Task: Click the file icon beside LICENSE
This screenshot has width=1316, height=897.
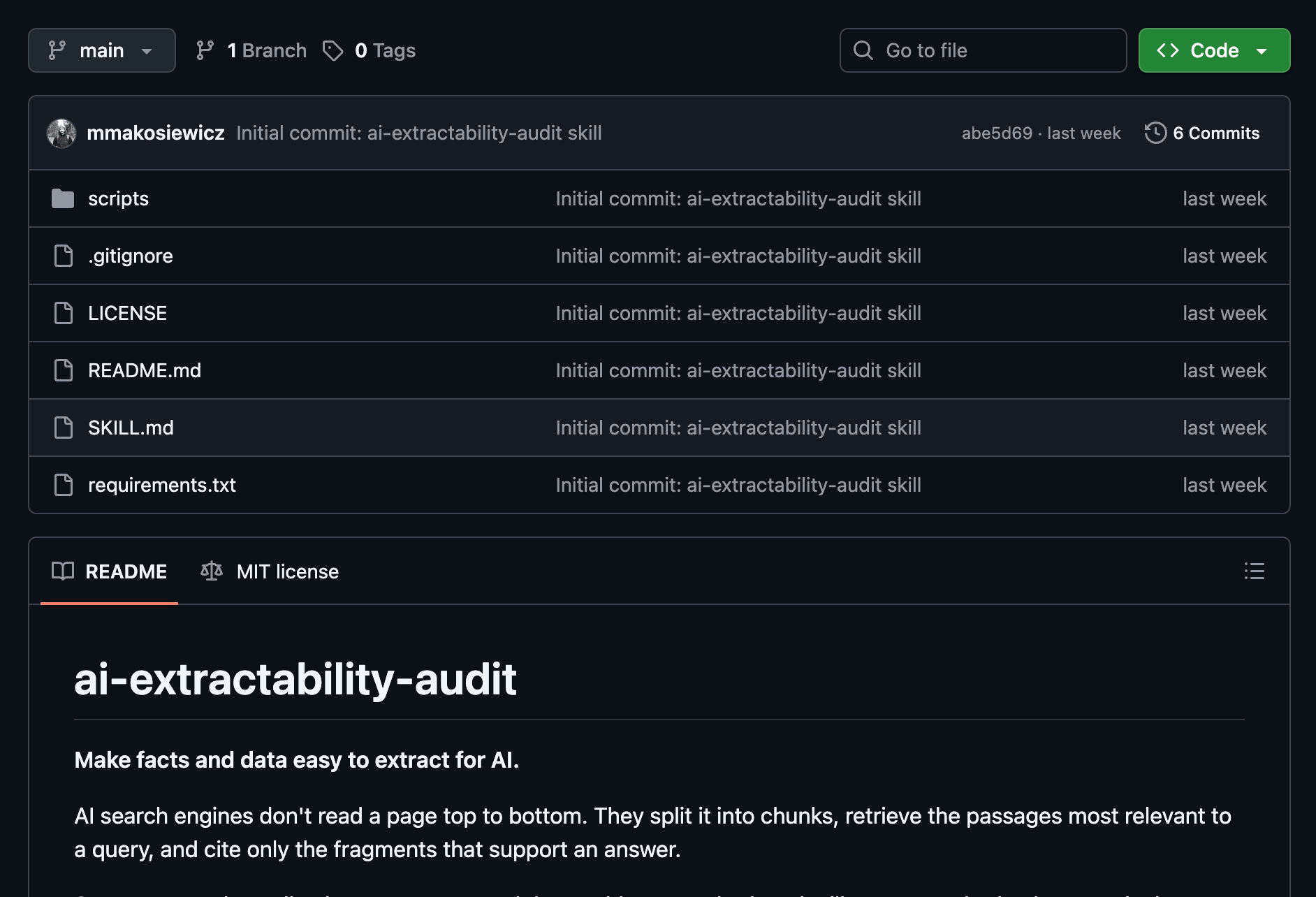Action: click(64, 313)
